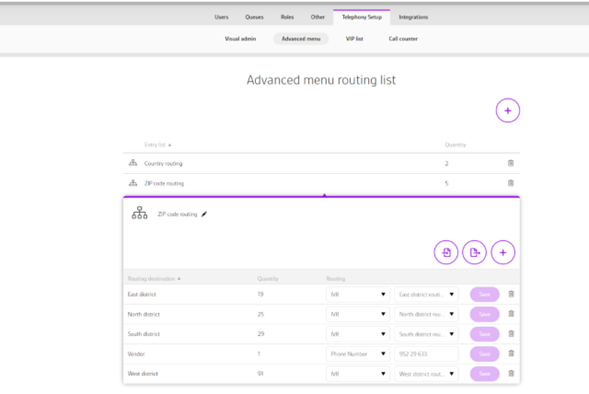
Task: Save the North district row
Action: coord(485,314)
